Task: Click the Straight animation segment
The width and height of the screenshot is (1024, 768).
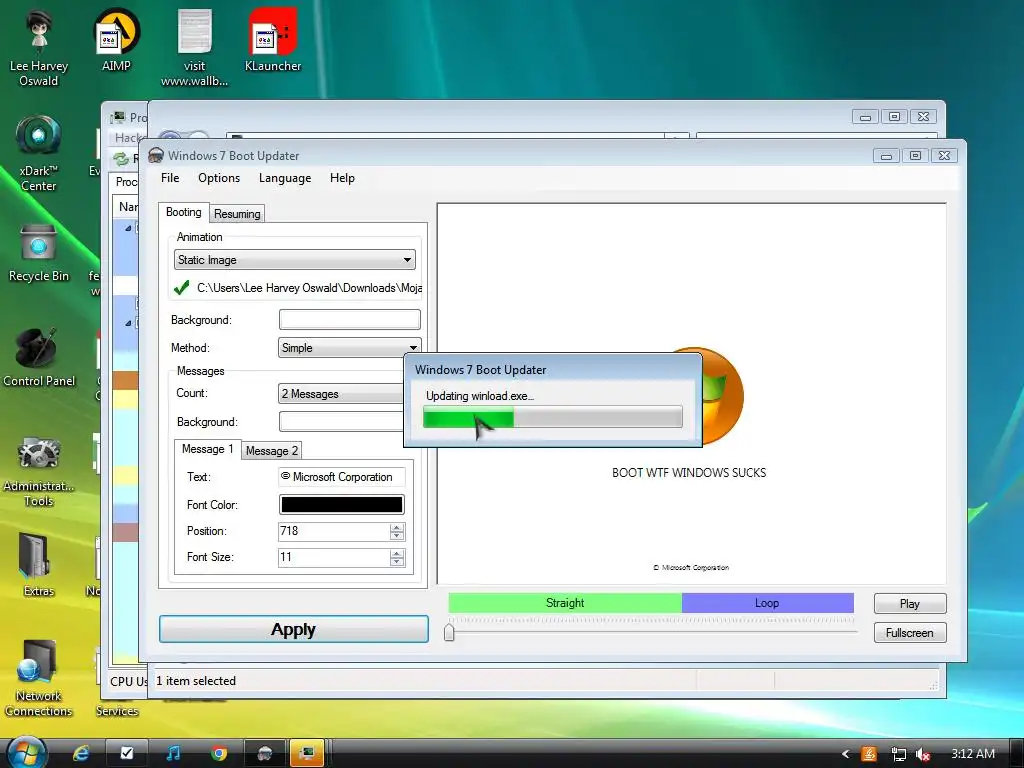Action: pyautogui.click(x=565, y=603)
